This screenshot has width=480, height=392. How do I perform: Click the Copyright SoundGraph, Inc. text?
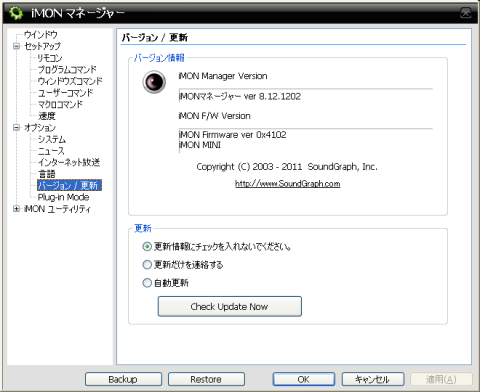pyautogui.click(x=287, y=167)
